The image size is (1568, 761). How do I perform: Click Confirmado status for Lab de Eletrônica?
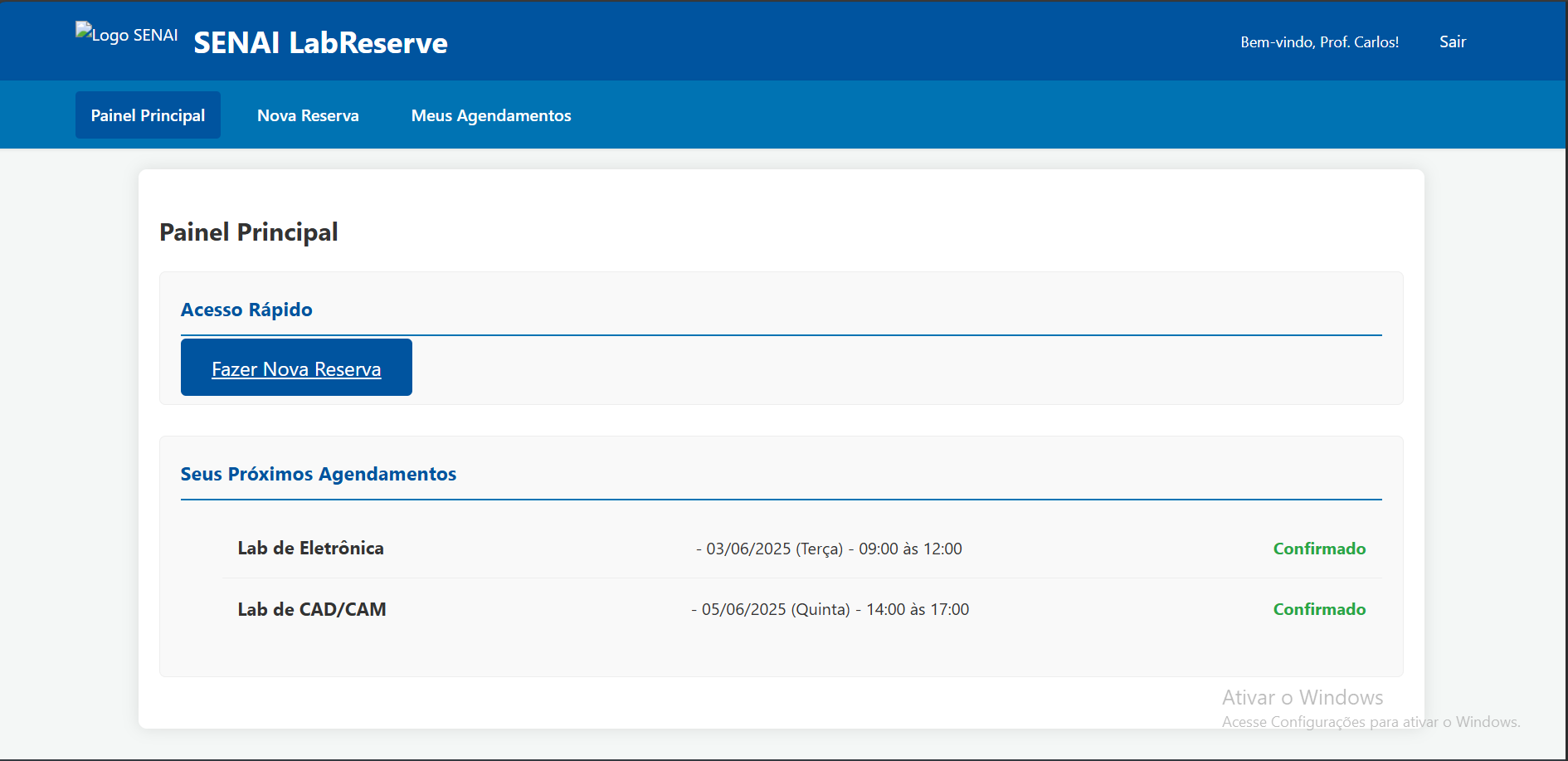pos(1319,549)
